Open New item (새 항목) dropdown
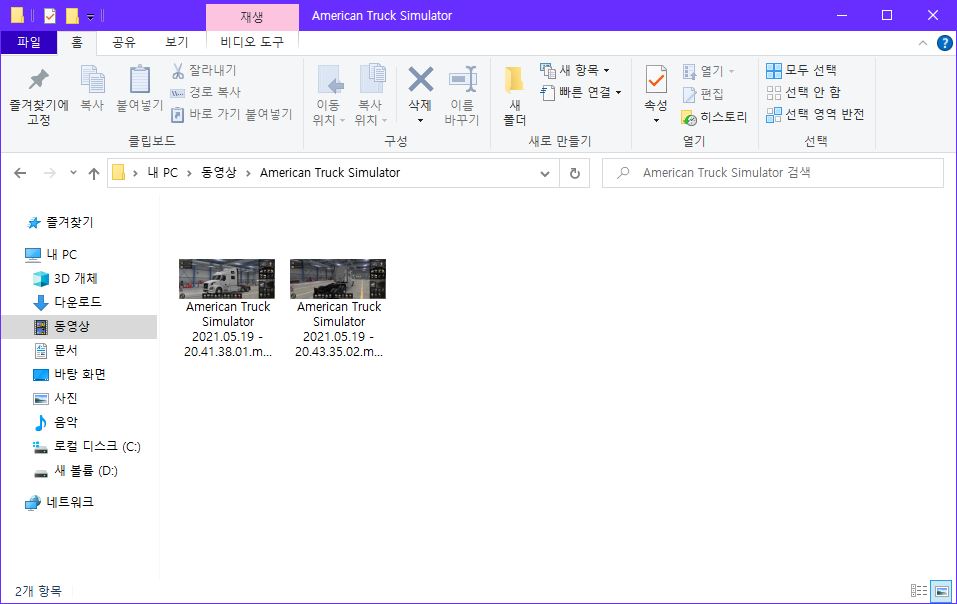 pos(574,70)
